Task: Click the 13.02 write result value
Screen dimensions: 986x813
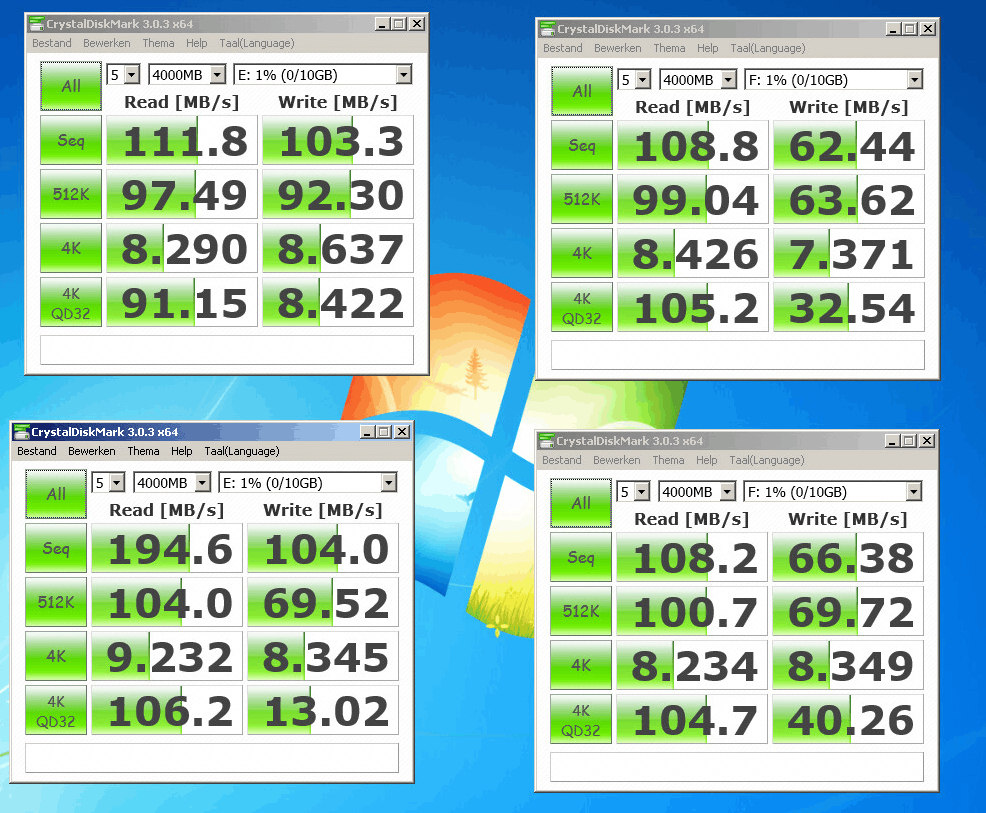Action: tap(323, 711)
